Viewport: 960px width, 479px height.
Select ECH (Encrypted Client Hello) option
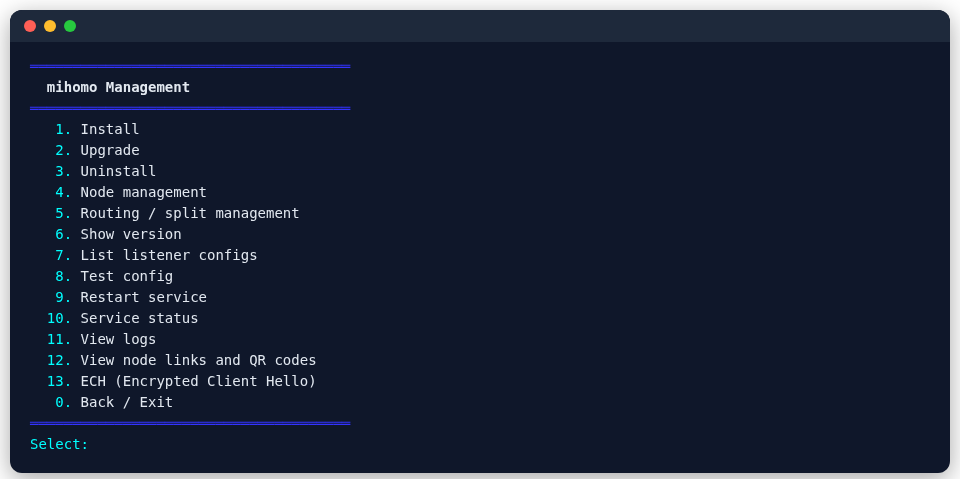[181, 381]
